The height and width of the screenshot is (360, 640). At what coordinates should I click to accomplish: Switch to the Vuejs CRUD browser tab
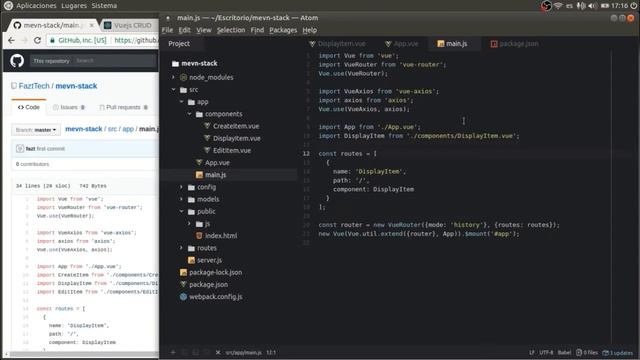coord(128,25)
